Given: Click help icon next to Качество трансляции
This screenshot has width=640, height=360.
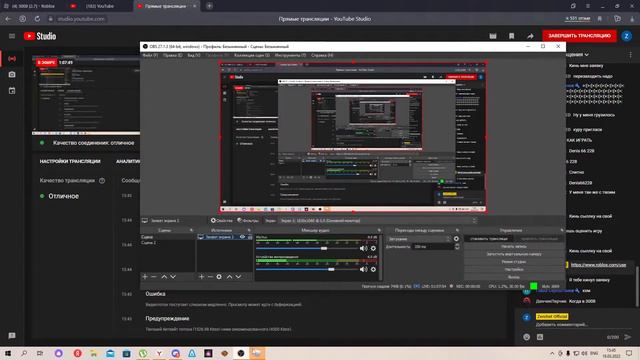Looking at the screenshot, I should (102, 180).
